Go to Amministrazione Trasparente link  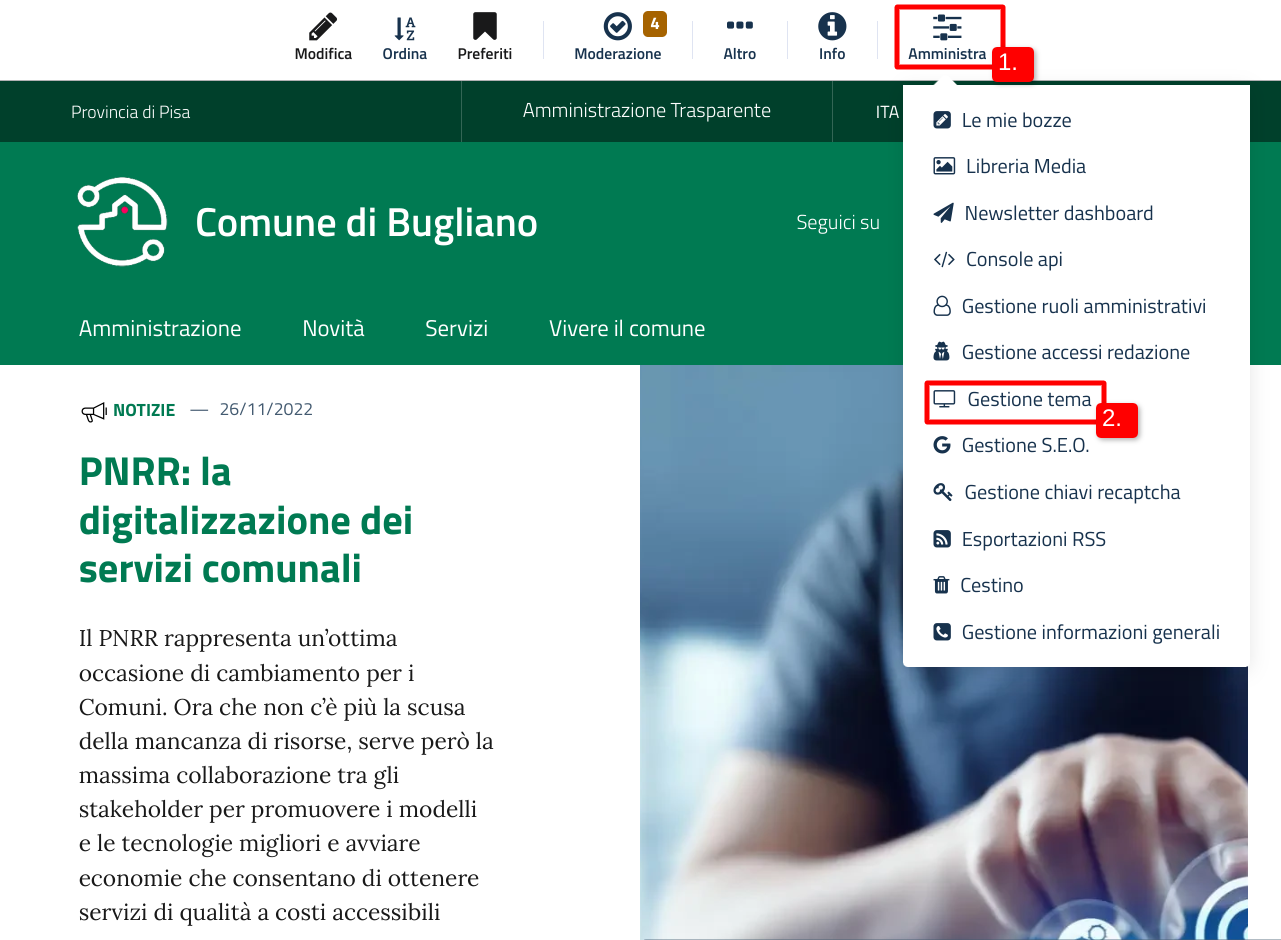pos(646,111)
